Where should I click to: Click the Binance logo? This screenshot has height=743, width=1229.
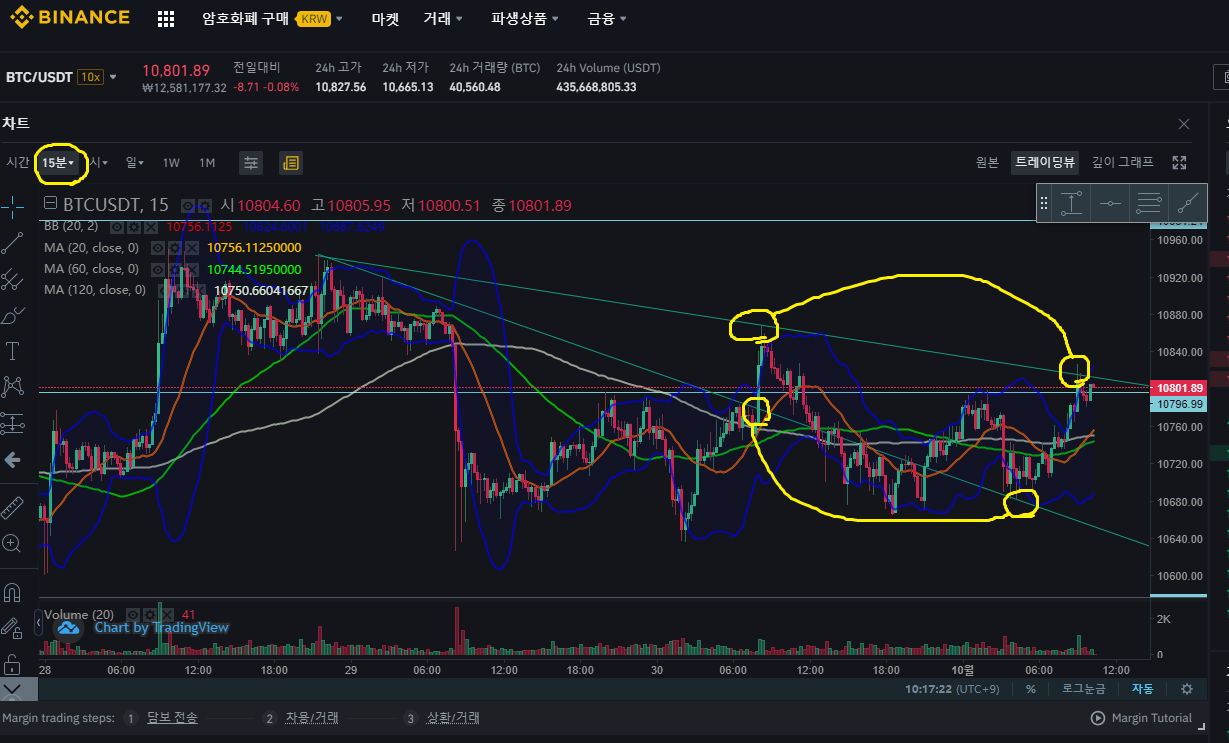click(x=68, y=17)
